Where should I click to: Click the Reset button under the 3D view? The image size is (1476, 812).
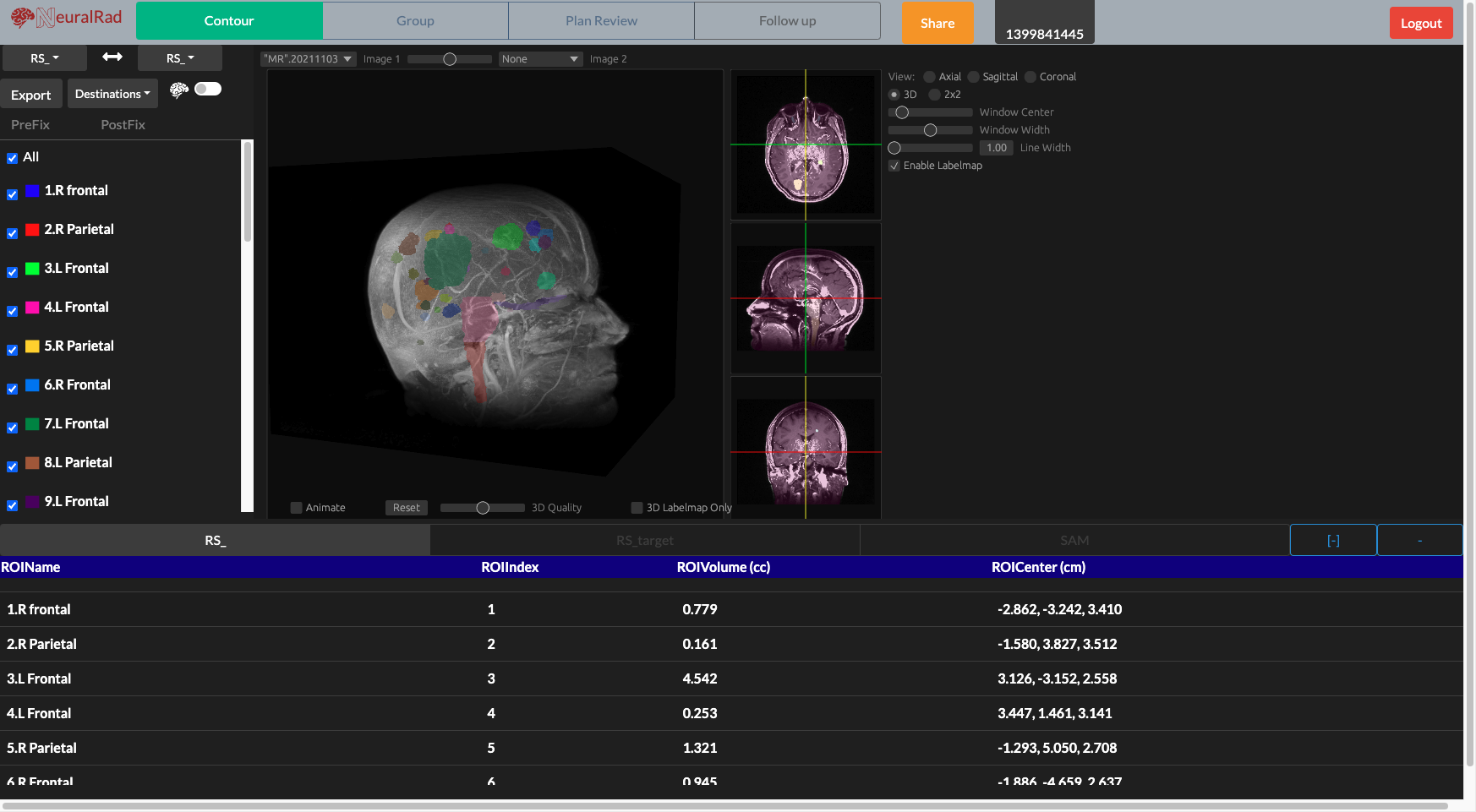pyautogui.click(x=406, y=507)
